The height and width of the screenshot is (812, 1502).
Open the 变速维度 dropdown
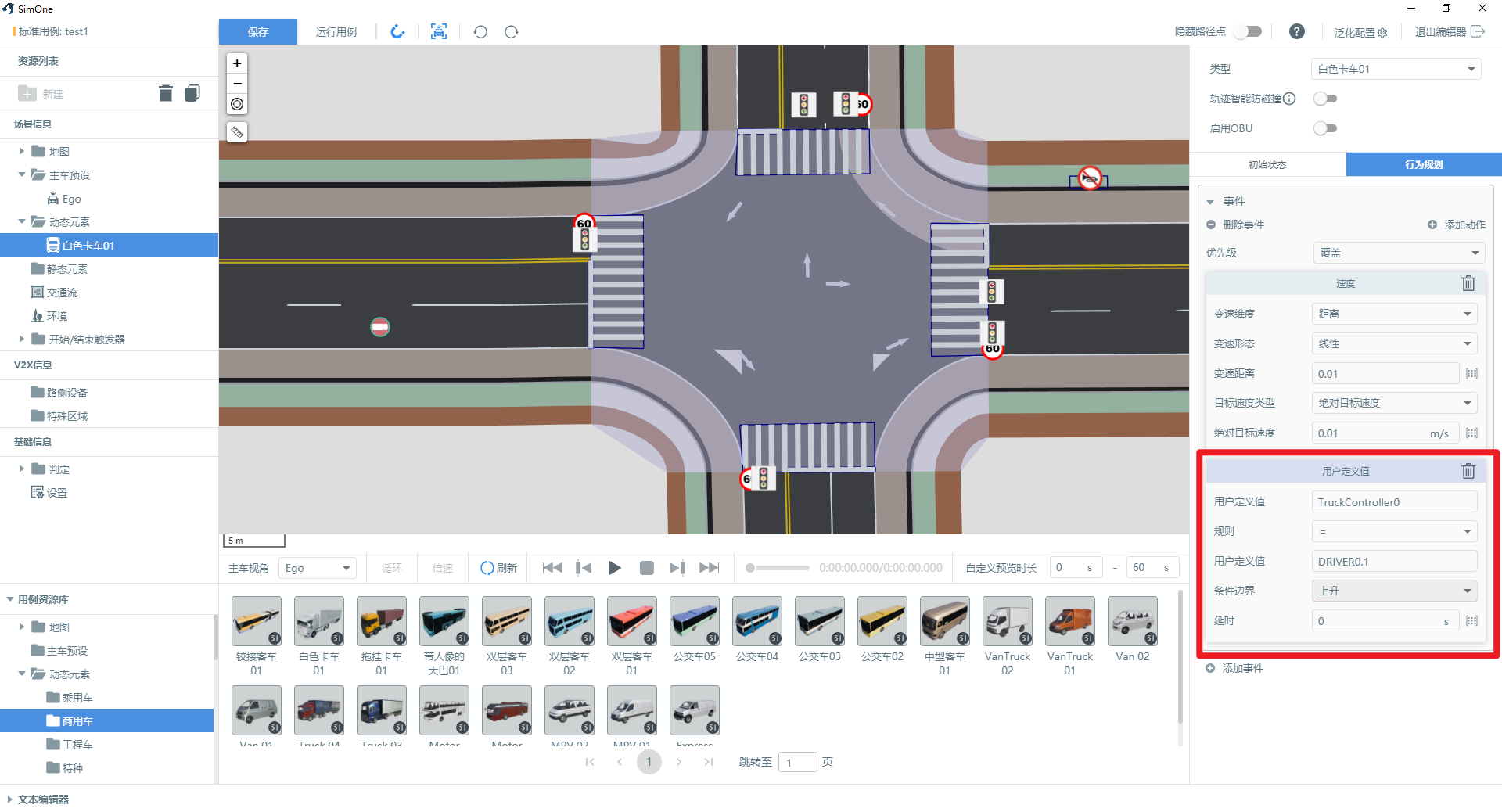coord(1394,314)
